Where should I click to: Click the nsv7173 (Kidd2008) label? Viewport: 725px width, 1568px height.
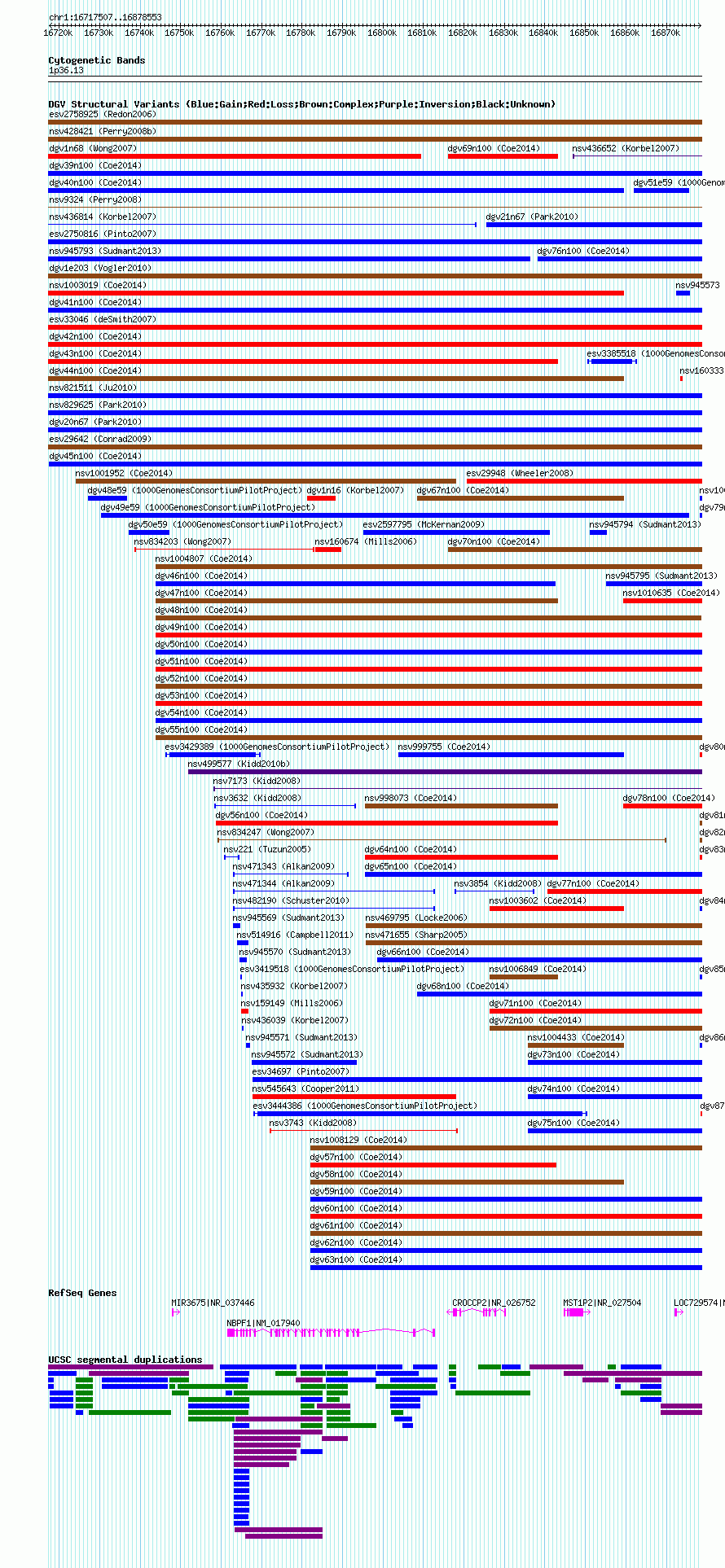coord(257,781)
